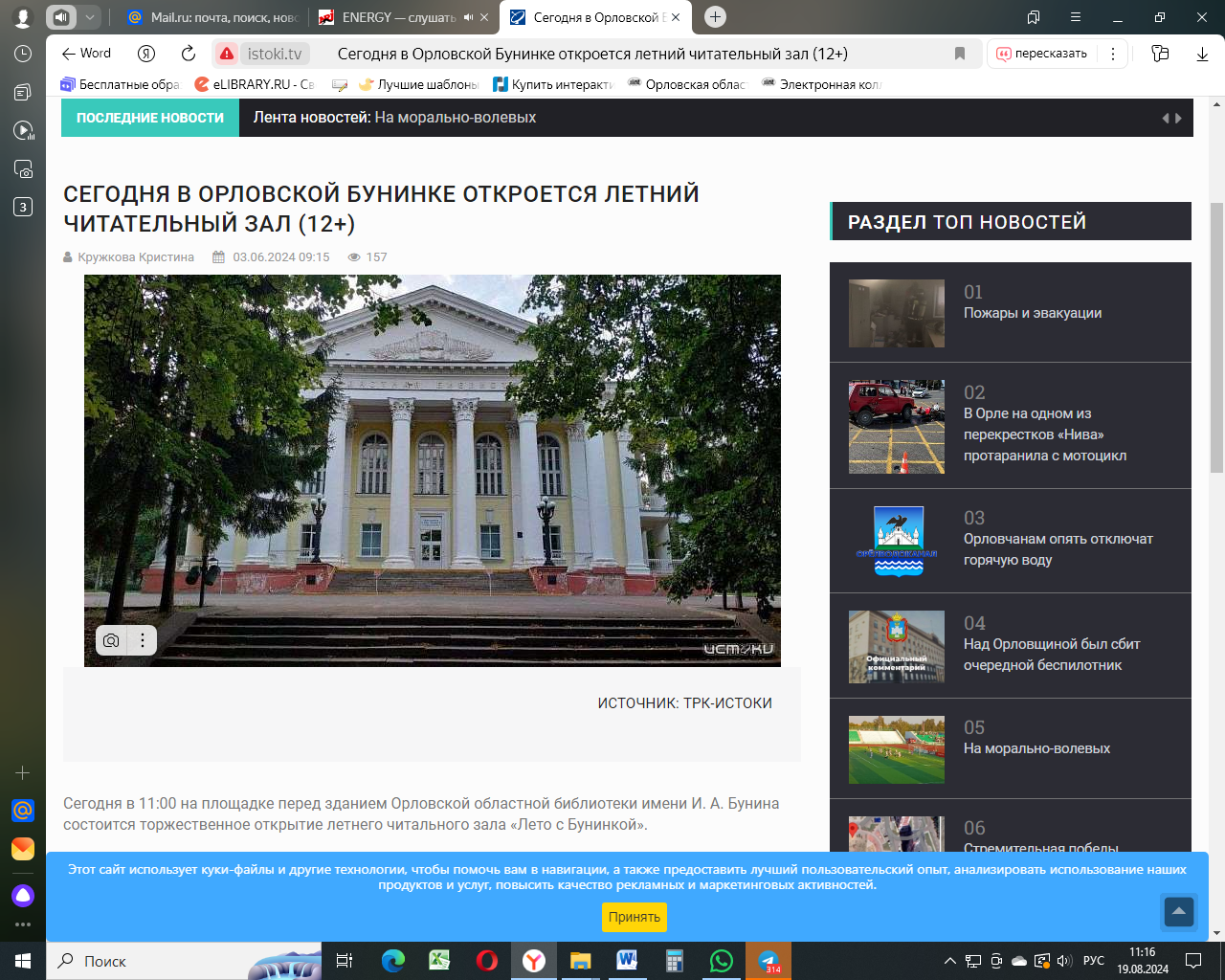Open Alice assistant in sidebar

point(23,896)
